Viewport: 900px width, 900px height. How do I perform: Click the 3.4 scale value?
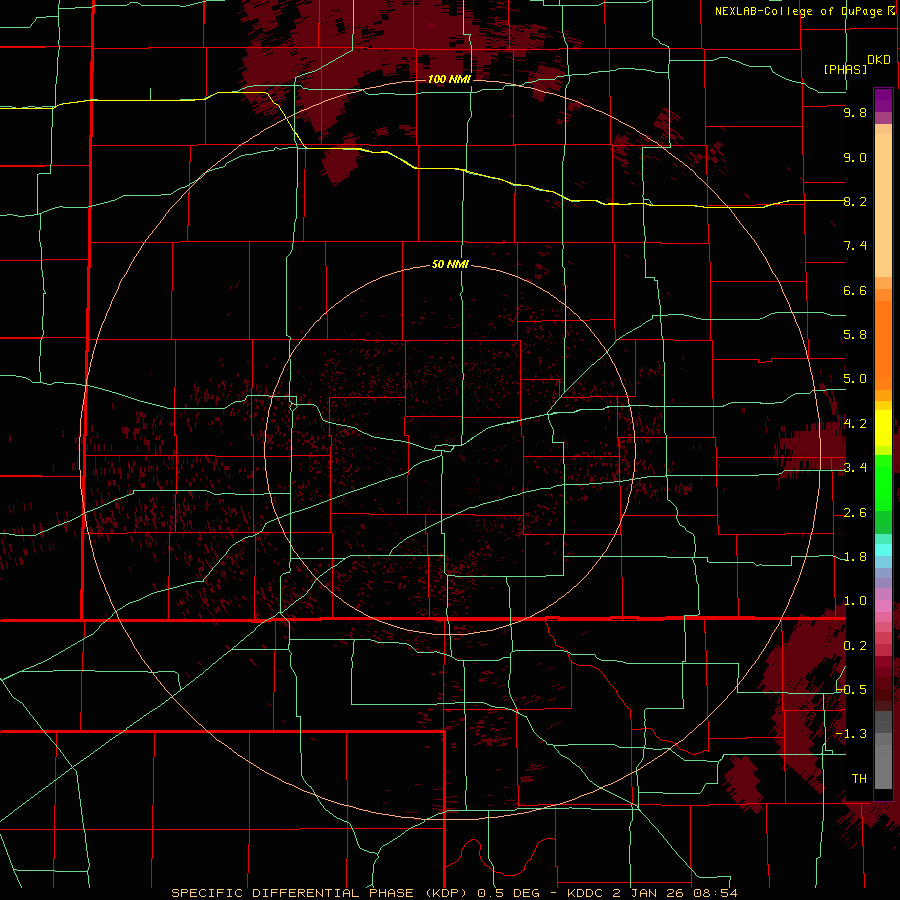855,468
